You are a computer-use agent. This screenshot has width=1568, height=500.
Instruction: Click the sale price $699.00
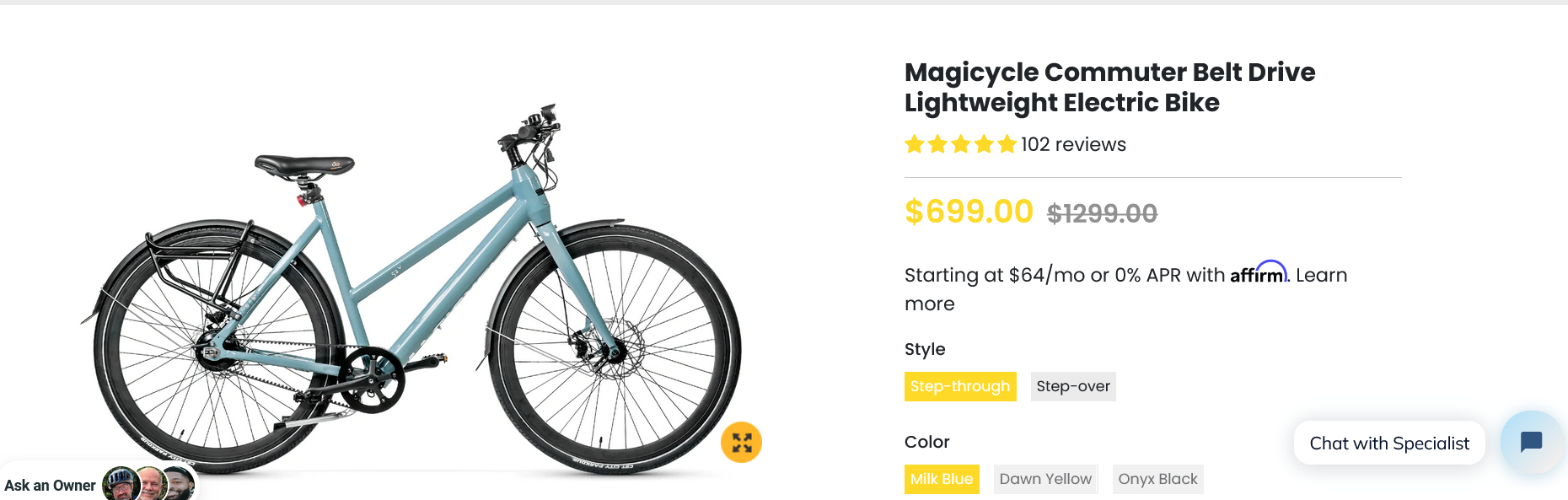pyautogui.click(x=968, y=212)
